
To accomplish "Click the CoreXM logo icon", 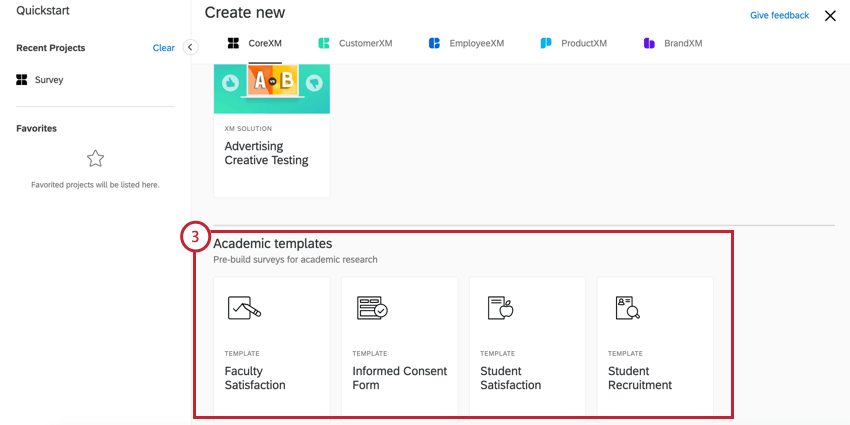I will (x=234, y=44).
